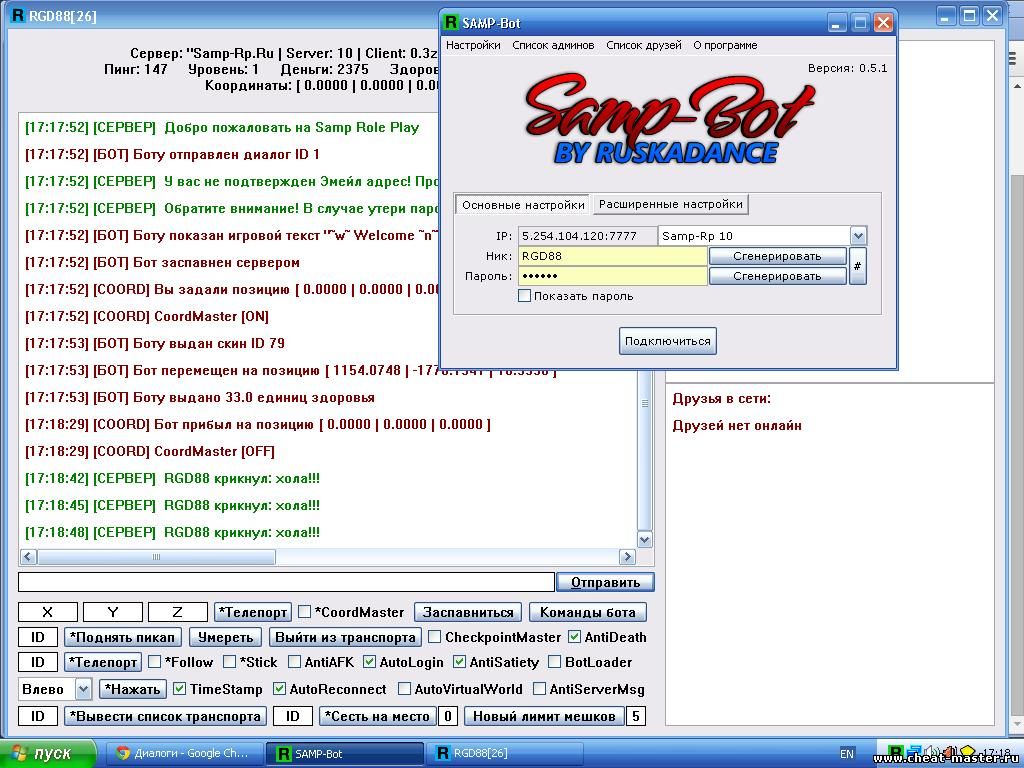Uncheck the AntiSatiety checkbox

point(459,662)
